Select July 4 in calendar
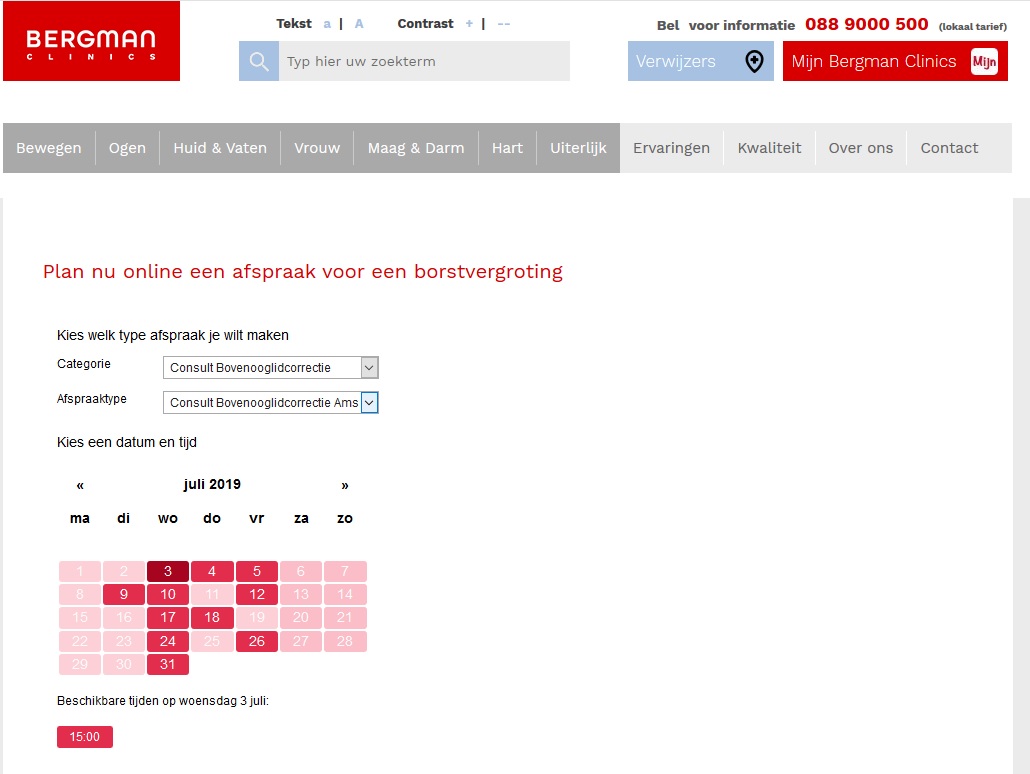1030x774 pixels. pyautogui.click(x=212, y=571)
